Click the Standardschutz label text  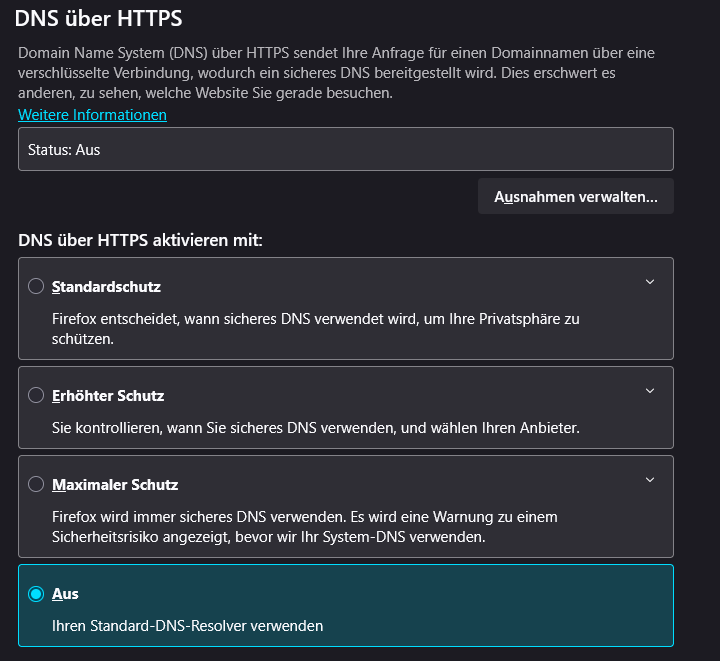coord(106,287)
